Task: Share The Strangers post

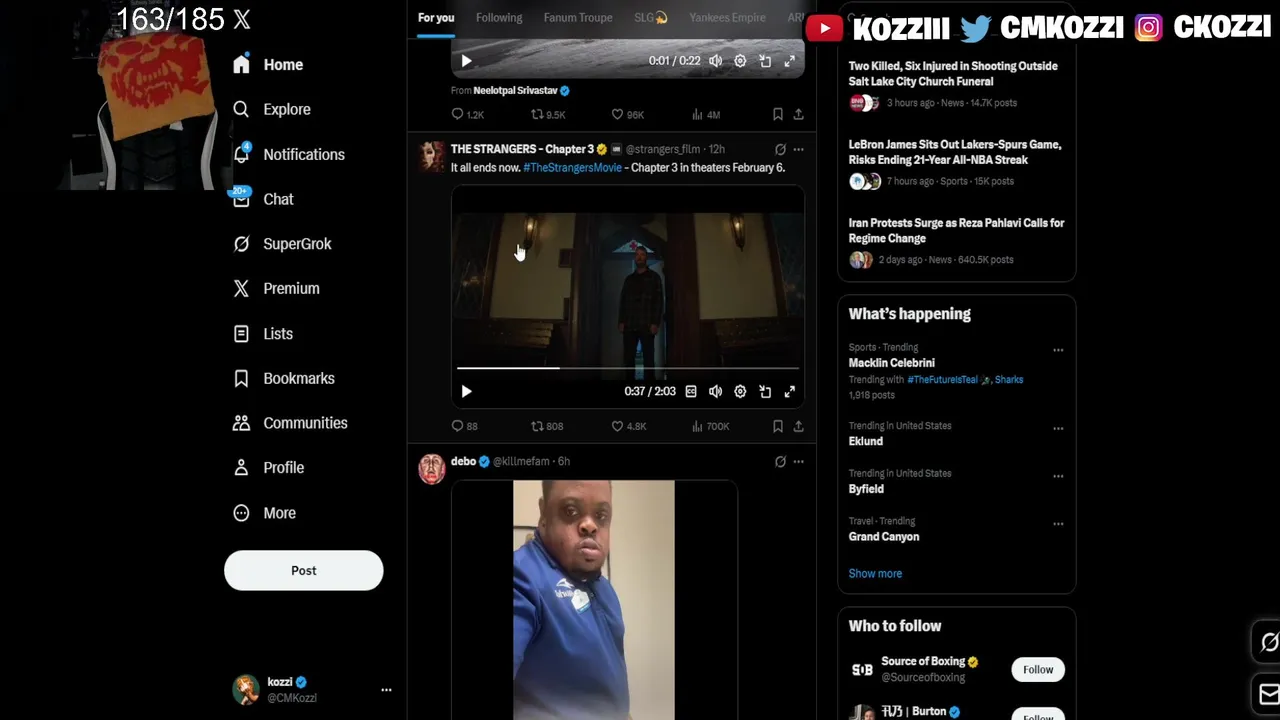Action: pos(798,426)
